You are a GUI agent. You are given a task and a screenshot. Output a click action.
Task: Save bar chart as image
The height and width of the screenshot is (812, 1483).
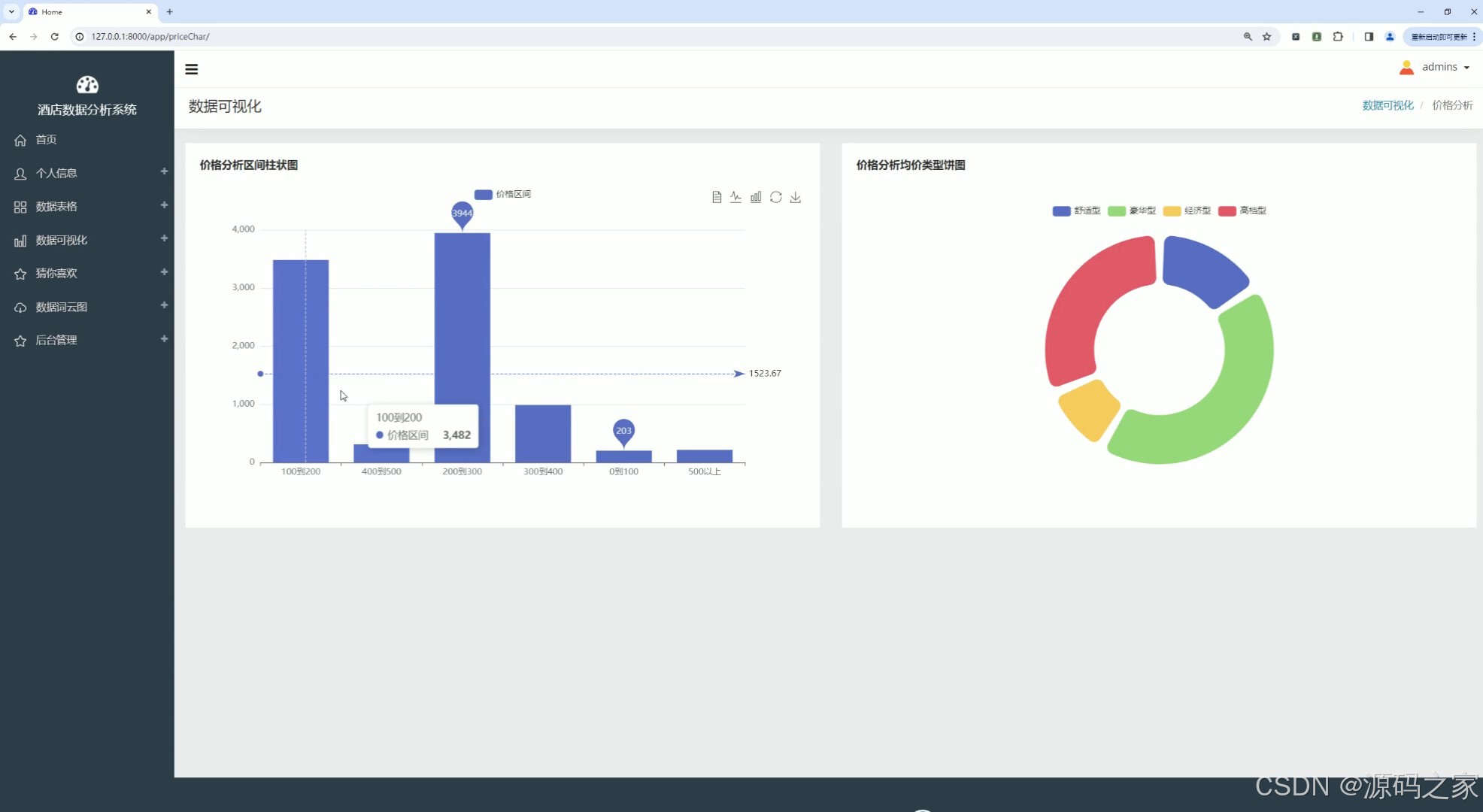point(796,197)
